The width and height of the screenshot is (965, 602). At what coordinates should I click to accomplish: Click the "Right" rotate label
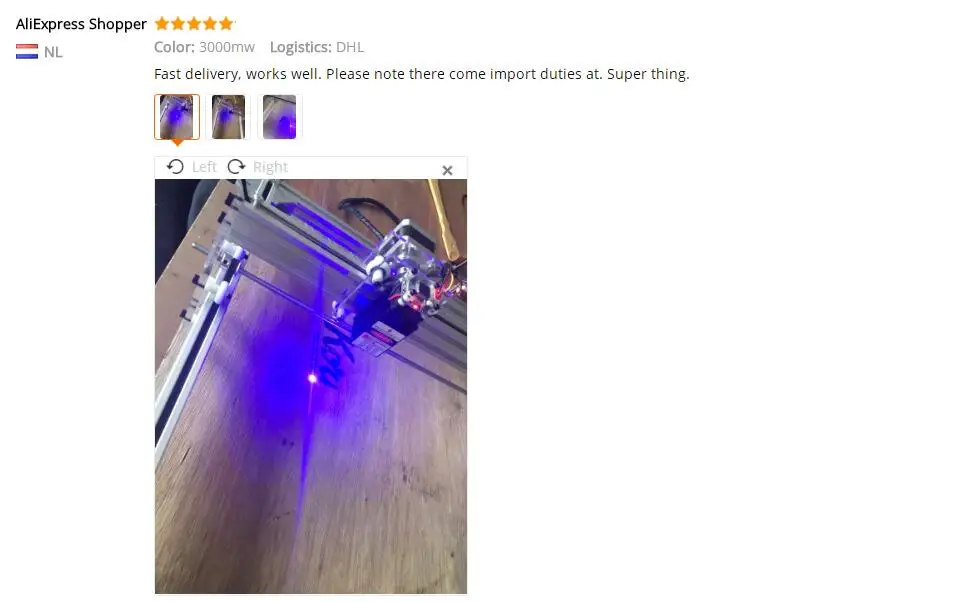click(x=270, y=167)
